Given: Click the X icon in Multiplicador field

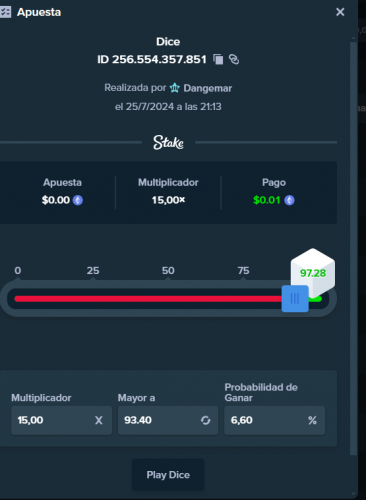Looking at the screenshot, I should point(99,420).
